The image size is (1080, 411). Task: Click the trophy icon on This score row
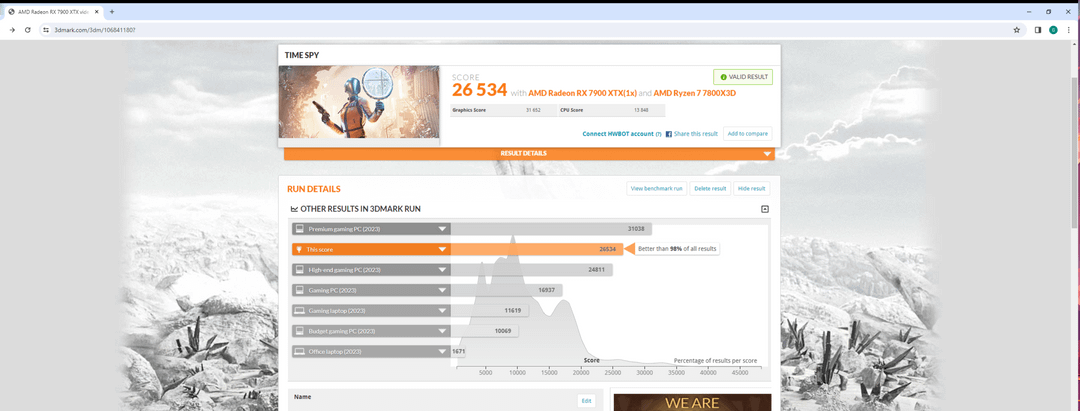tap(299, 249)
